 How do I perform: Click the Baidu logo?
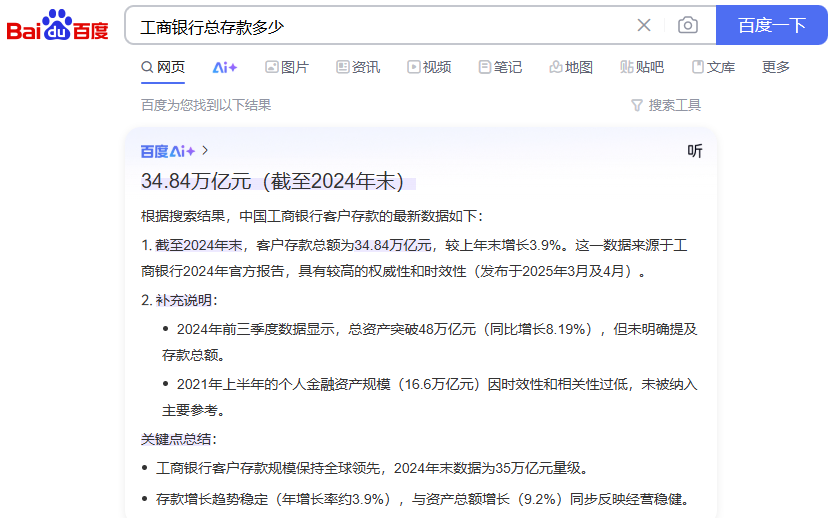pyautogui.click(x=57, y=25)
